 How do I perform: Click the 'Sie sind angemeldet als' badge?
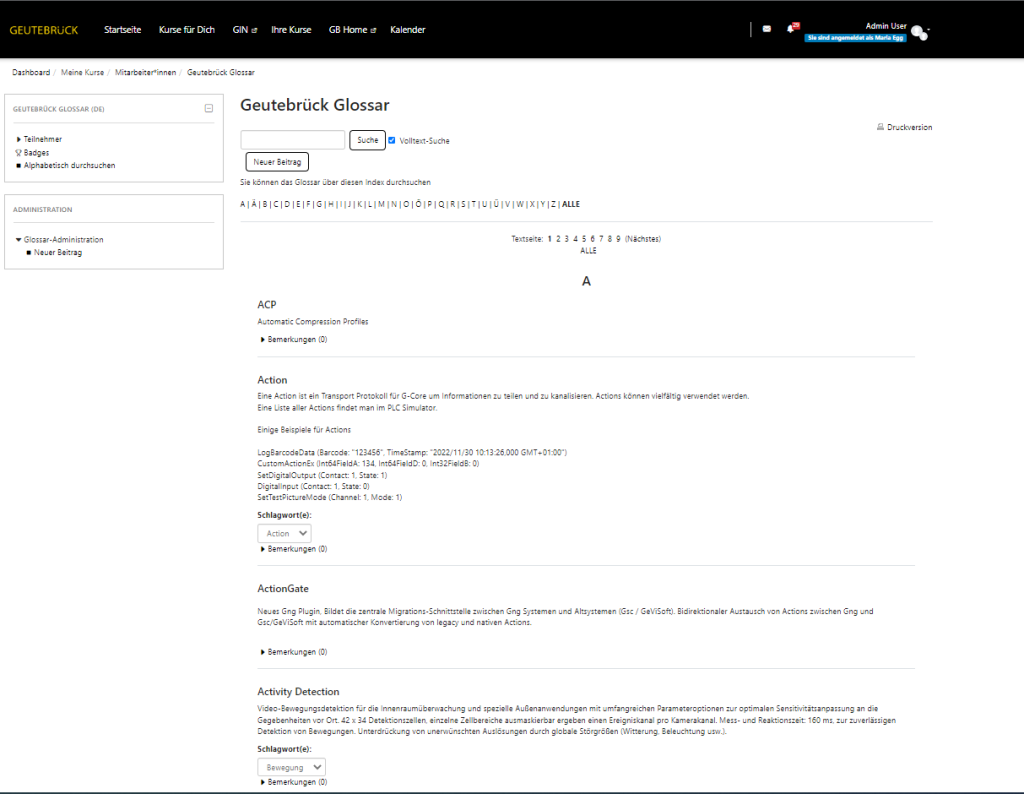coord(856,38)
